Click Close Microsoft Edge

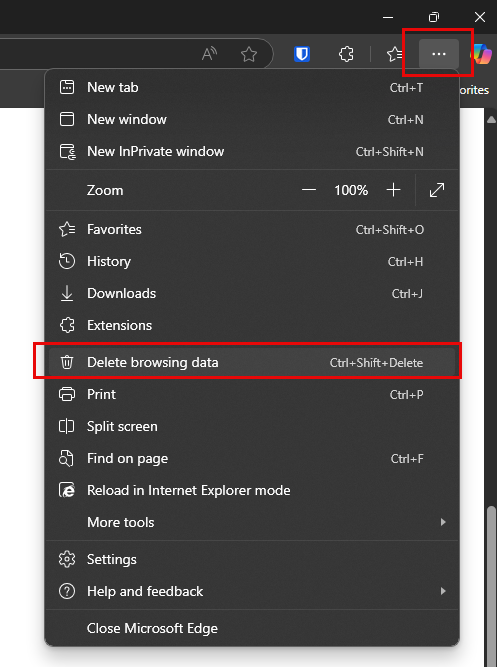coord(252,628)
